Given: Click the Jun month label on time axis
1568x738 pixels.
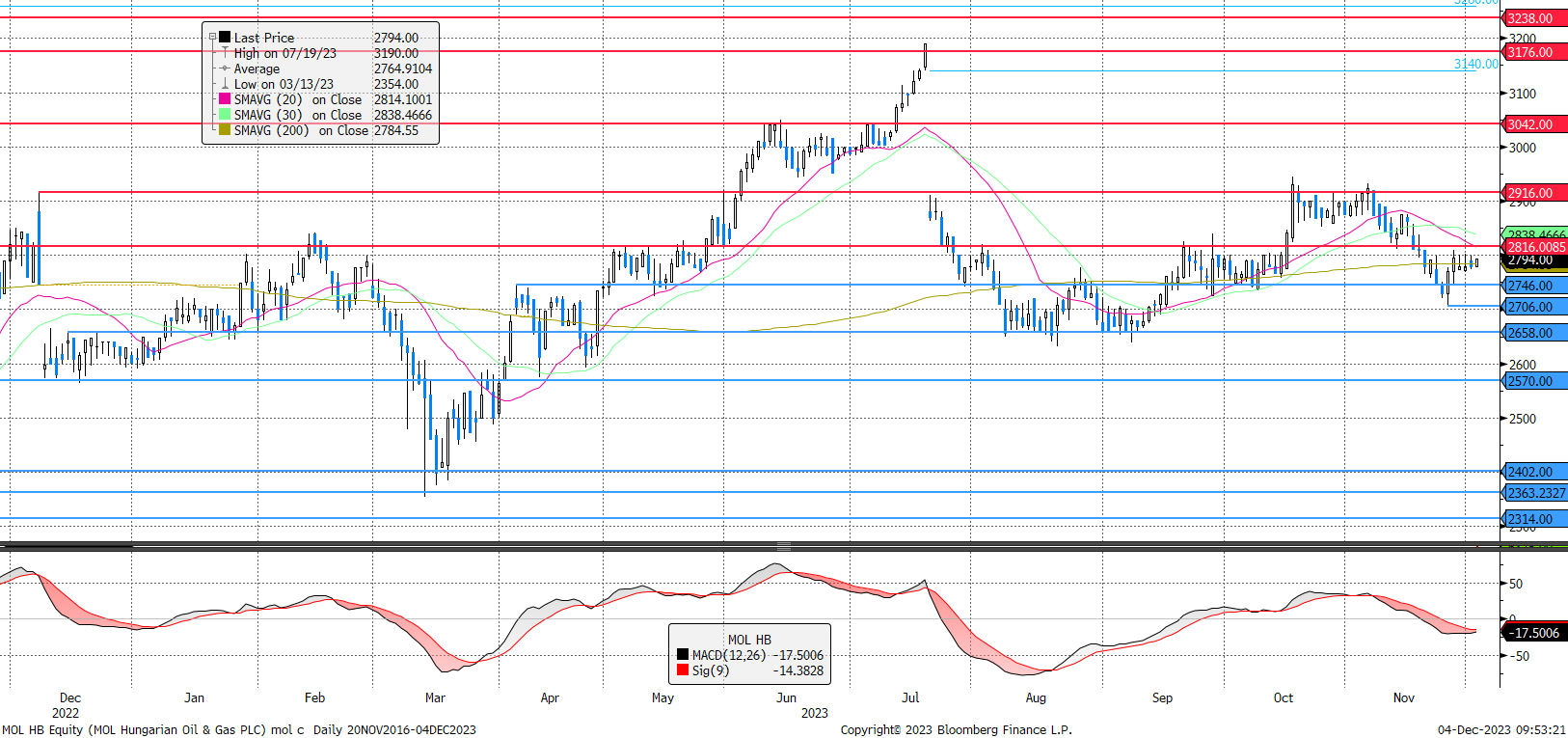Looking at the screenshot, I should (787, 697).
